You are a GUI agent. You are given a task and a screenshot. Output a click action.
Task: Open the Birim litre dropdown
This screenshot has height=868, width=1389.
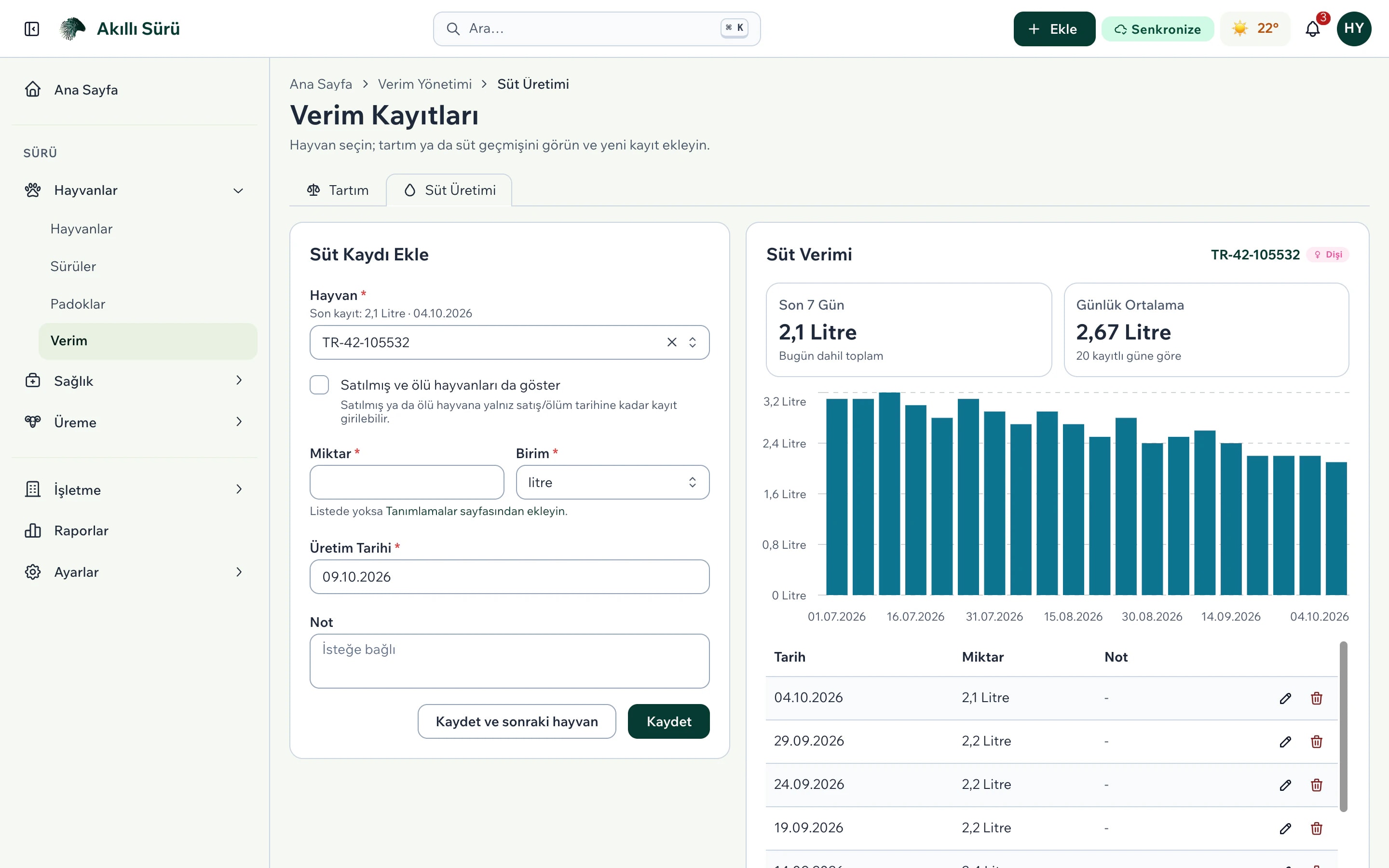pyautogui.click(x=613, y=482)
